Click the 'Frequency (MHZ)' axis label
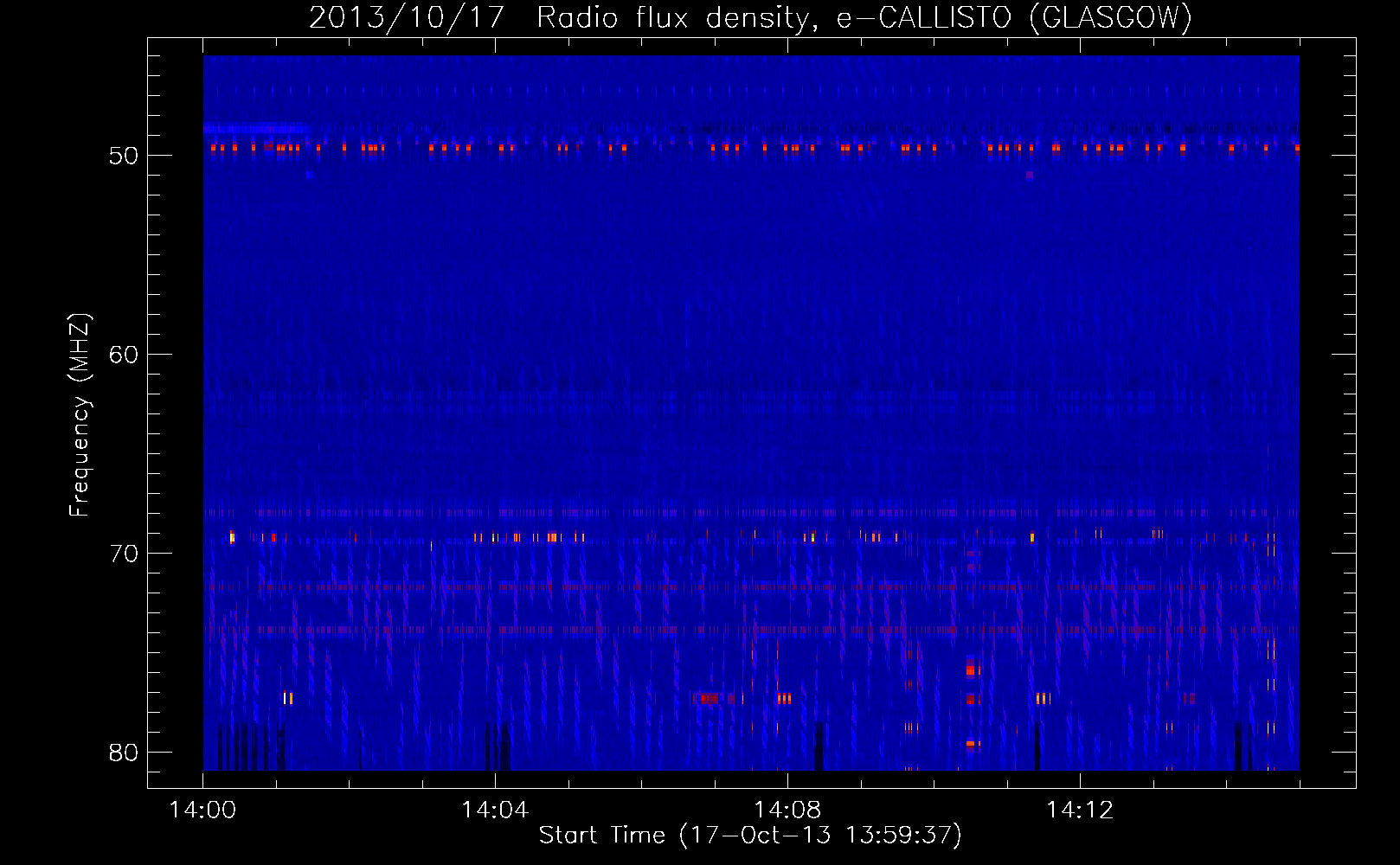This screenshot has width=1400, height=865. 79,415
